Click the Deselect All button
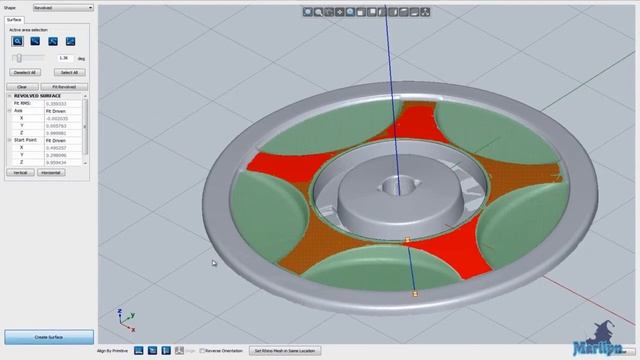Screen dimensions: 640x360 25,73
